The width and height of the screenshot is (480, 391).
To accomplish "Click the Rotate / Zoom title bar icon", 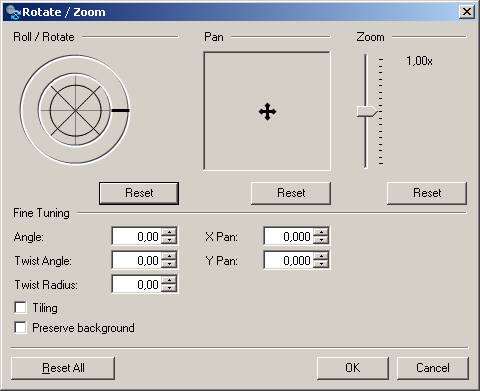I will (13, 12).
